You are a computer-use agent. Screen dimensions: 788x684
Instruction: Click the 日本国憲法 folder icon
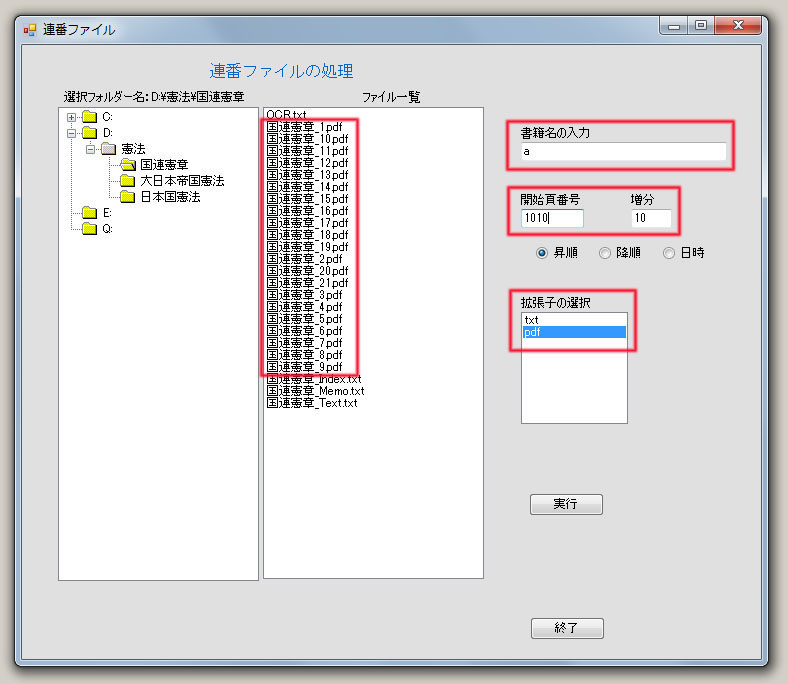coord(128,197)
